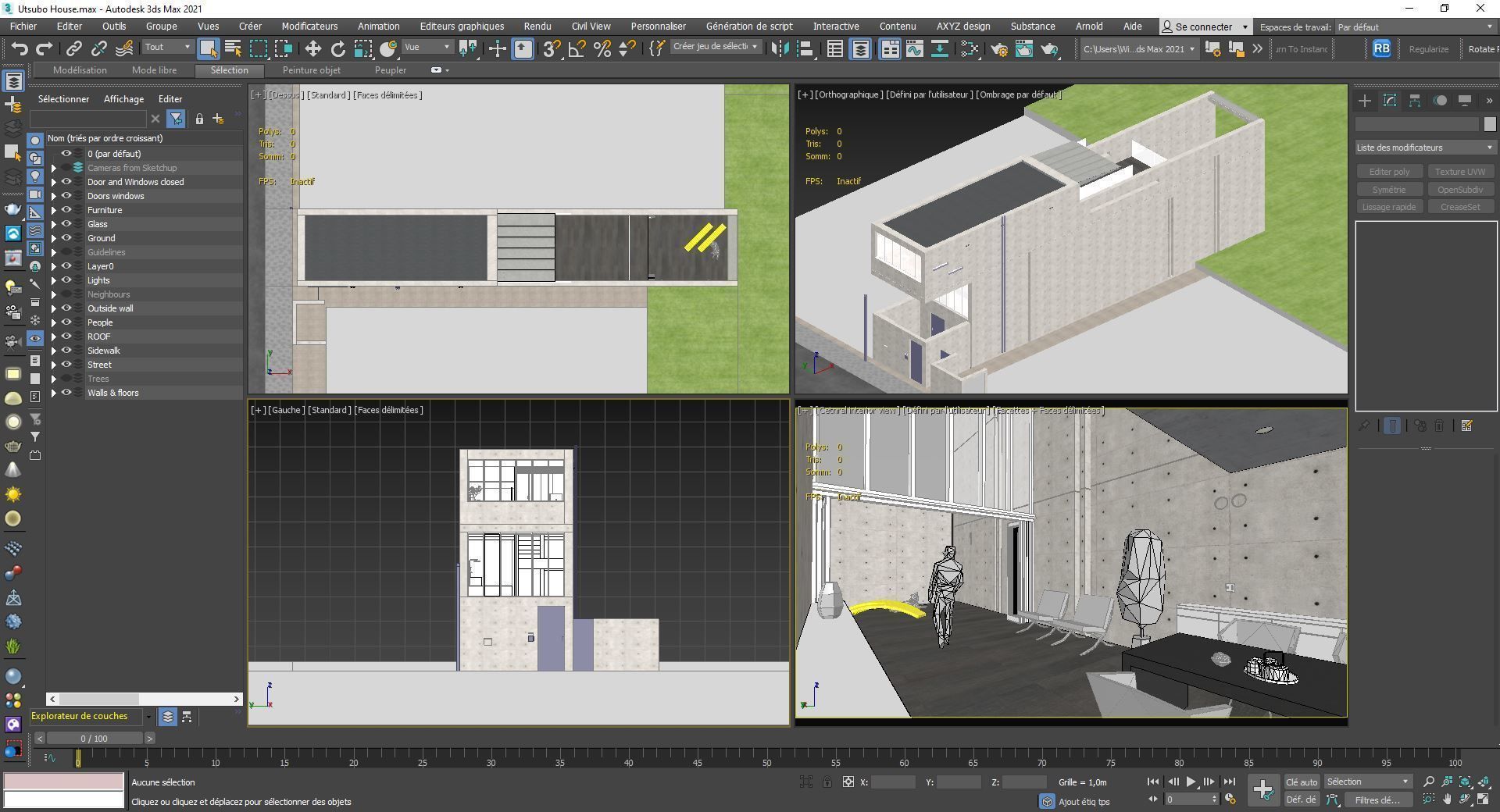Open Select by Name list icon
Screen dimensions: 1500x812
coord(233,48)
